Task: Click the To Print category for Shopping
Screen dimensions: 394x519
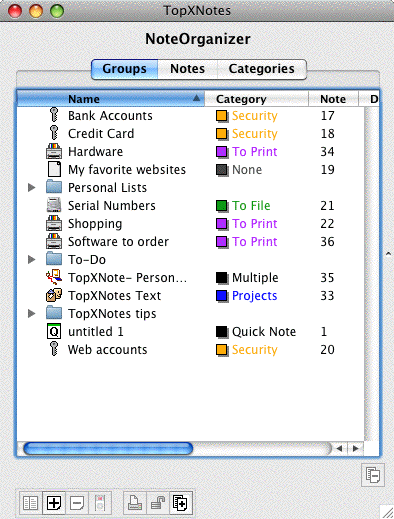Action: 255,224
